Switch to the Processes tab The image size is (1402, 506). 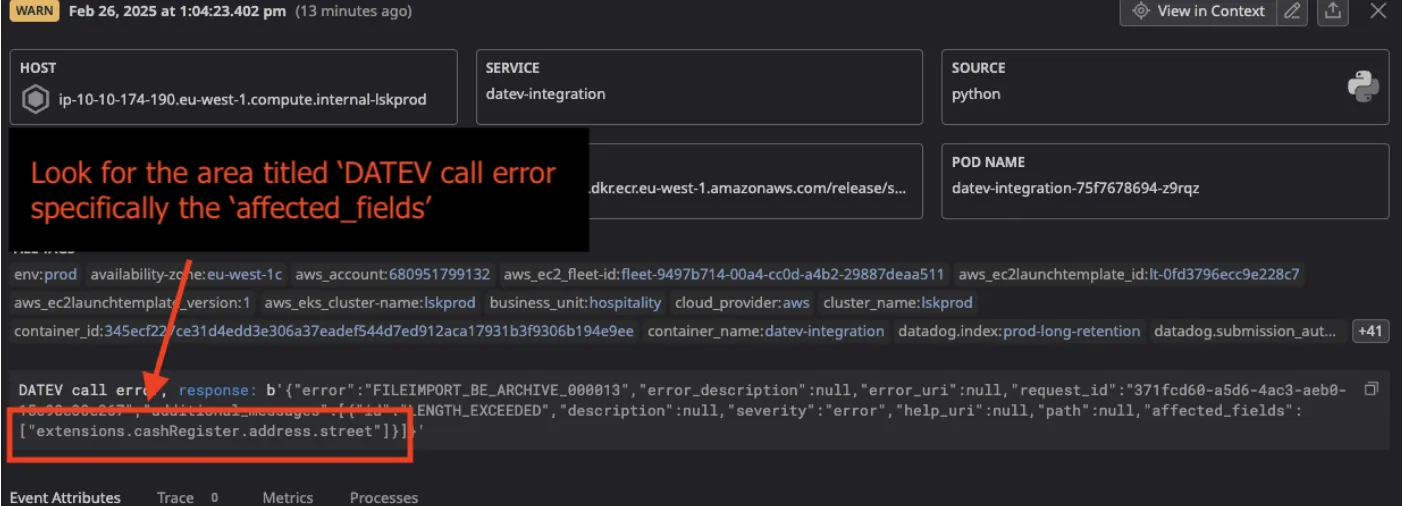[383, 497]
